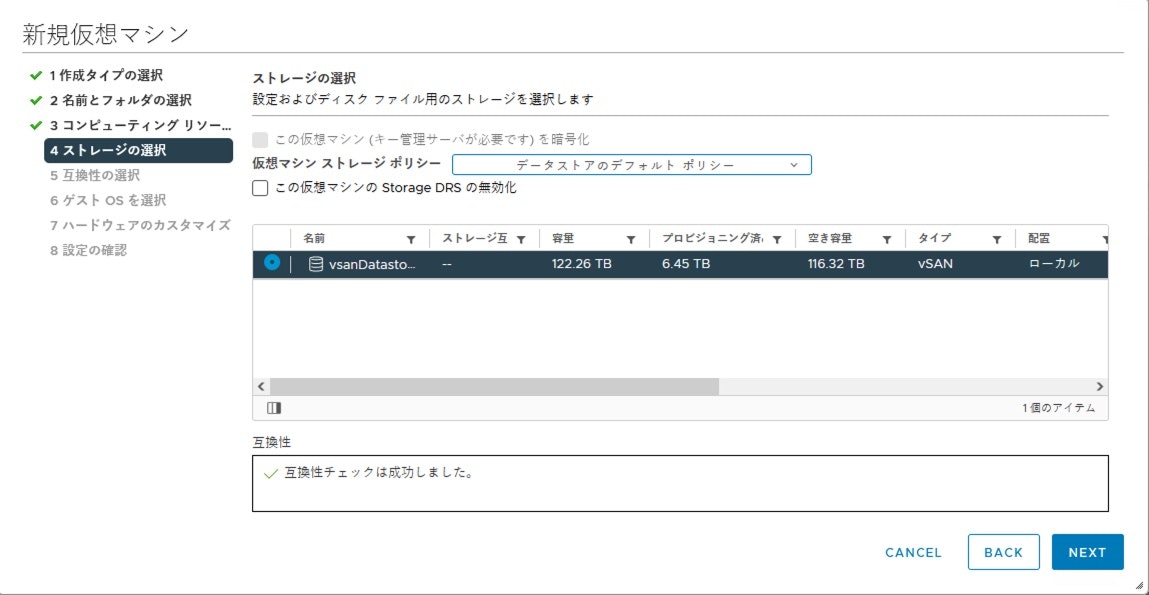Click the BACK button
Viewport: 1149px width, 595px height.
(1004, 552)
